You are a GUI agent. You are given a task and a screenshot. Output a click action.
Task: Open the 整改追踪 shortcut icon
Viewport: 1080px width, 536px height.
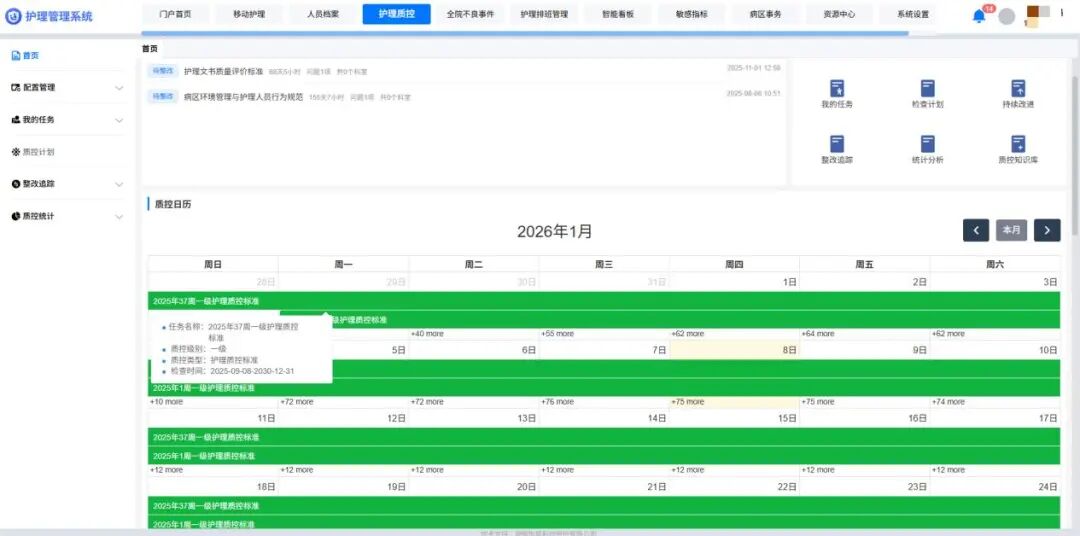tap(837, 145)
